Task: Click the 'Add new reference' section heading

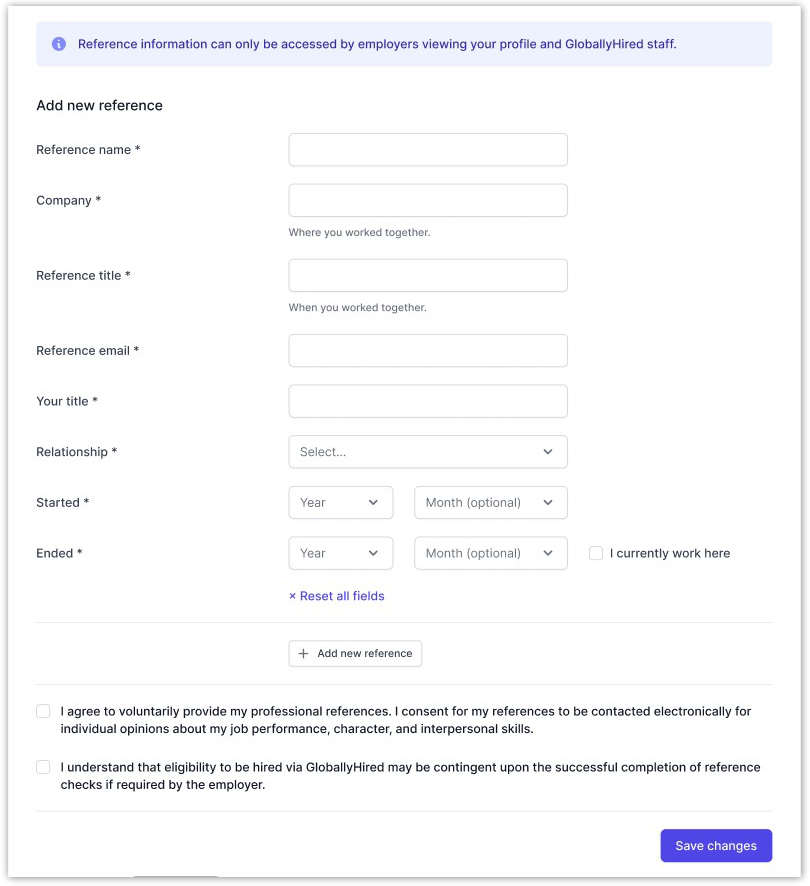Action: 99,106
